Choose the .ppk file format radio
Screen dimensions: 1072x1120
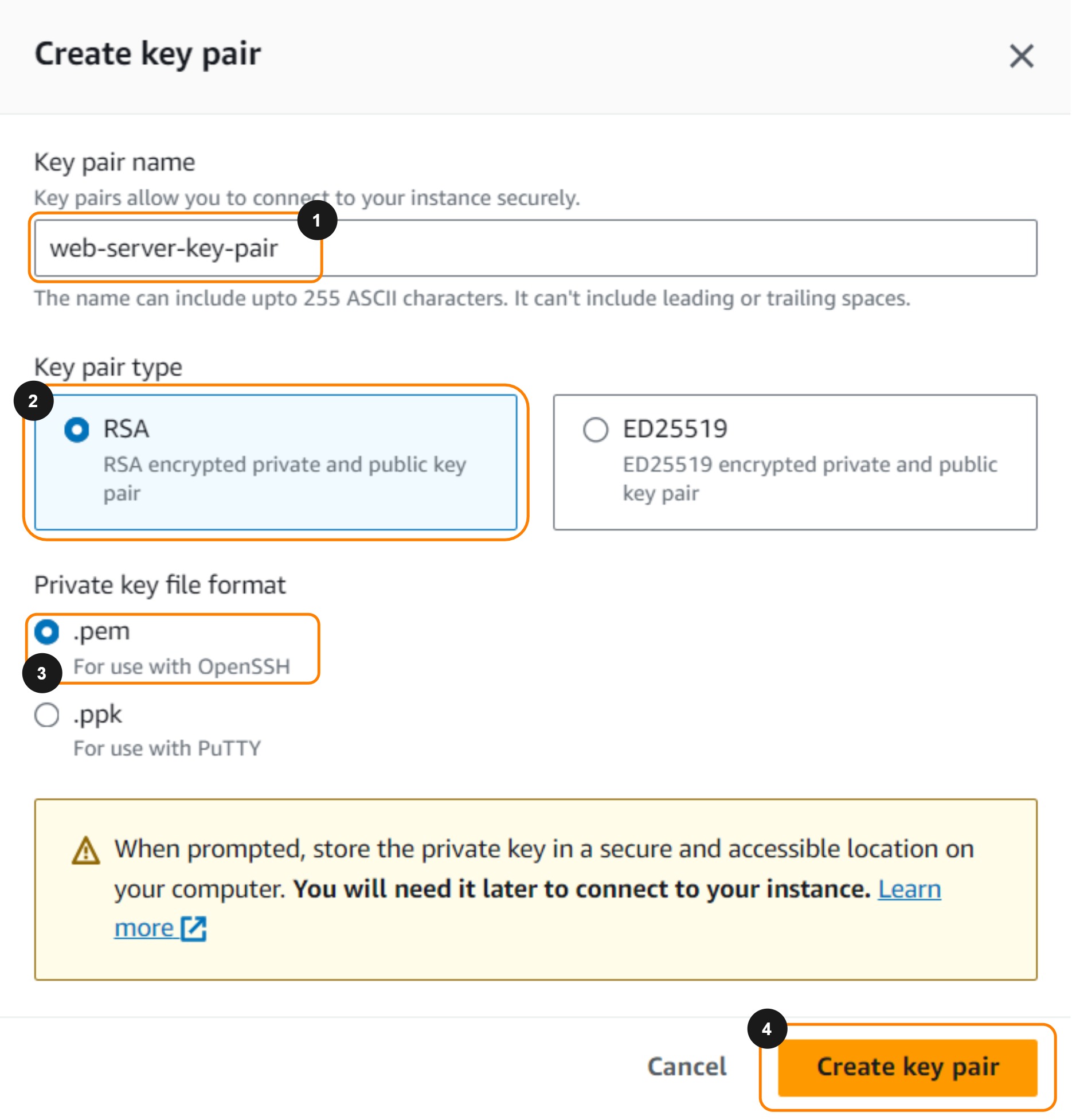(x=47, y=715)
